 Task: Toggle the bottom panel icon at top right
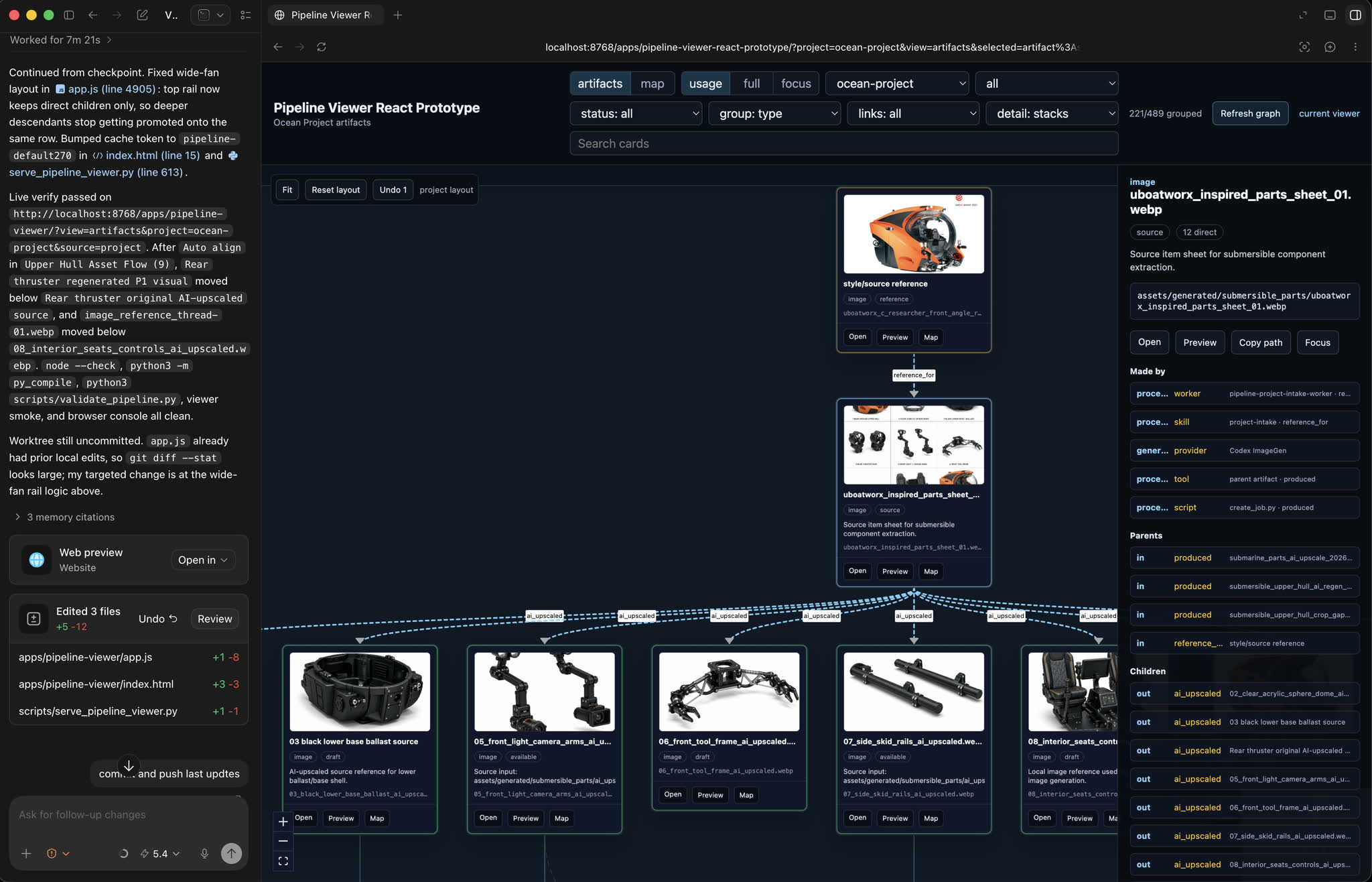click(x=1330, y=15)
